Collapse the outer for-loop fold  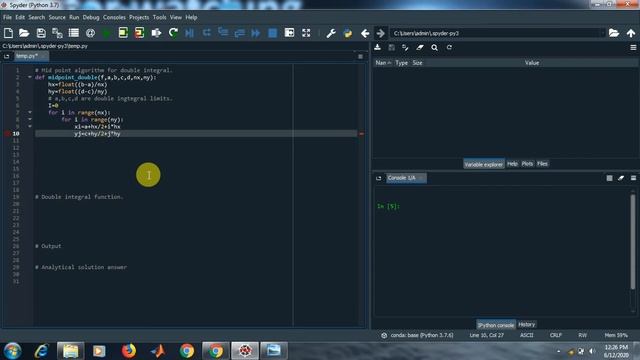click(x=30, y=112)
